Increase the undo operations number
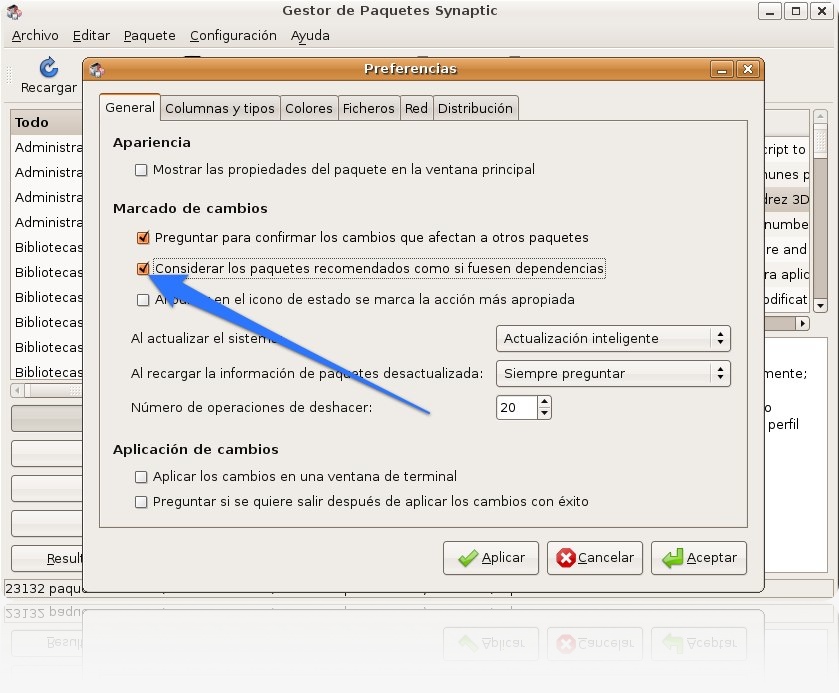This screenshot has height=693, width=839. [x=544, y=402]
